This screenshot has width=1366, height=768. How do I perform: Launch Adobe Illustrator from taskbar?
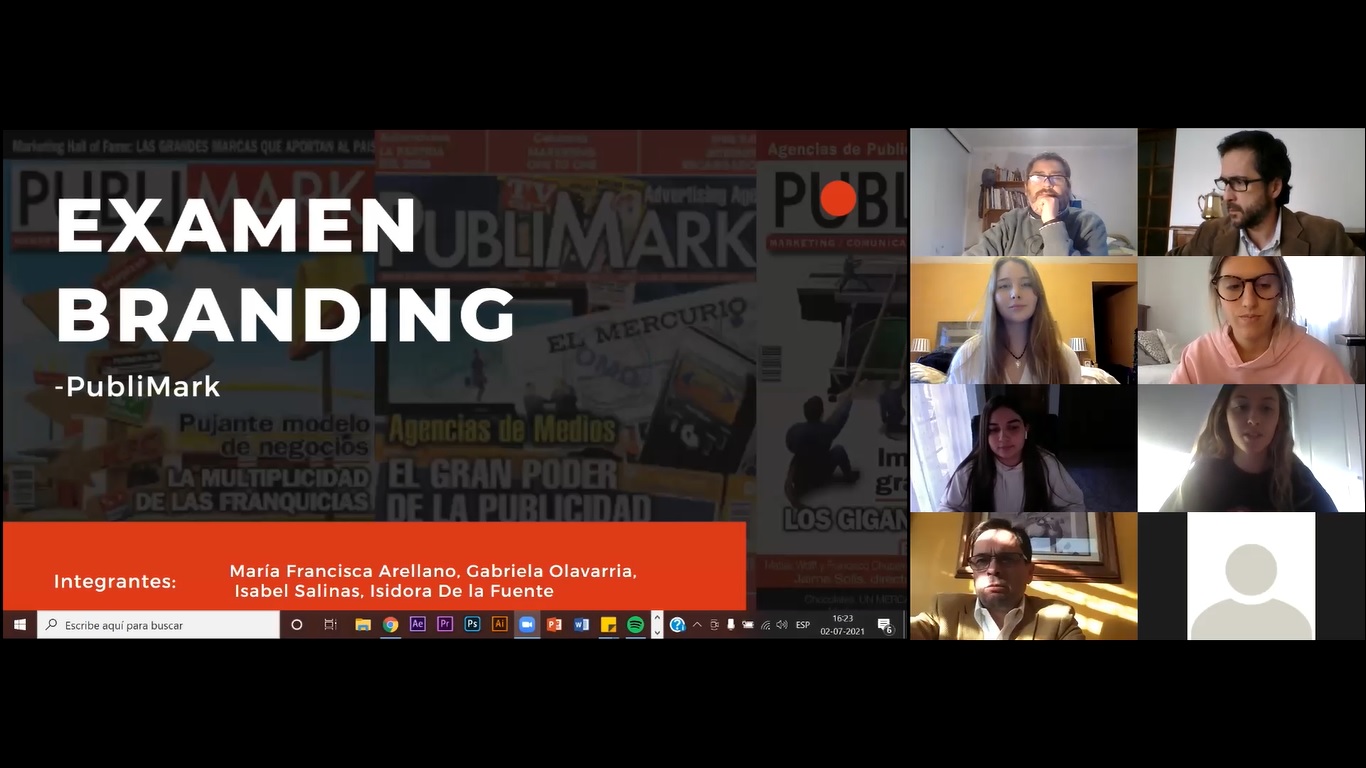point(499,625)
